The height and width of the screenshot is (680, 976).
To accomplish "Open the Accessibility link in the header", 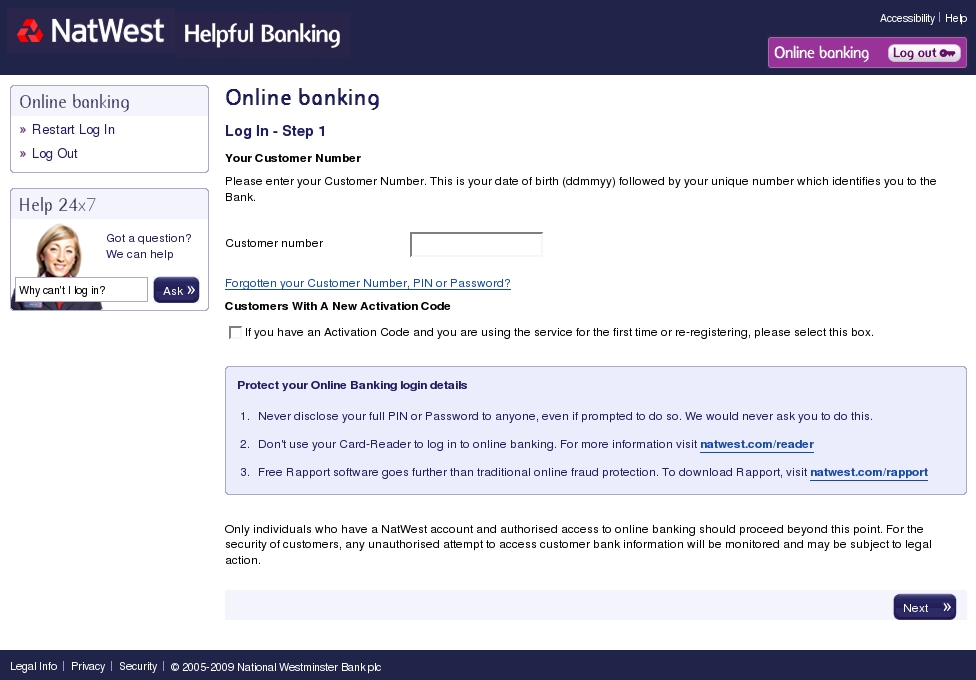I will (x=907, y=19).
